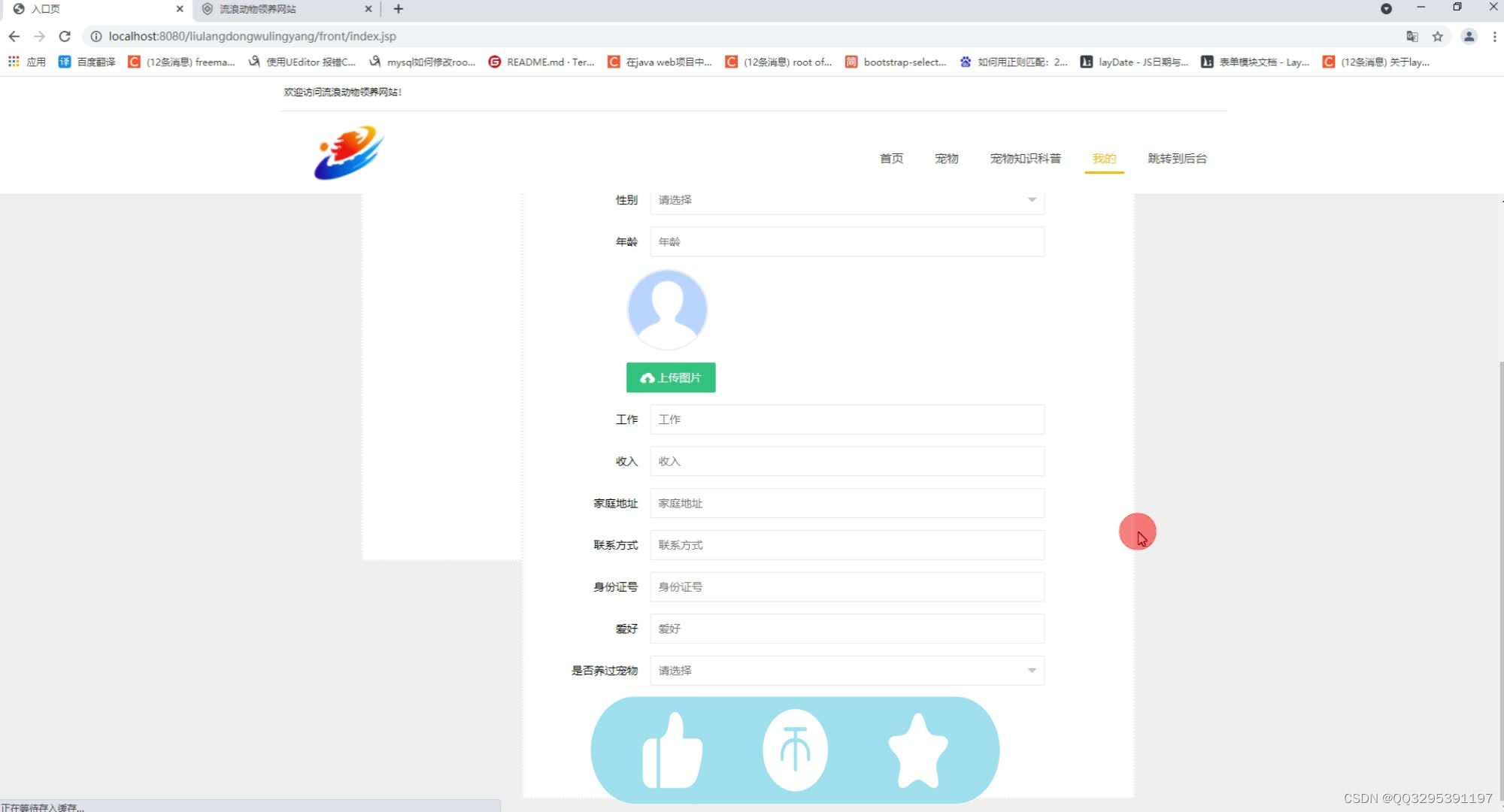Open new tab with plus icon
Screen dimensions: 1504x812
click(x=399, y=9)
